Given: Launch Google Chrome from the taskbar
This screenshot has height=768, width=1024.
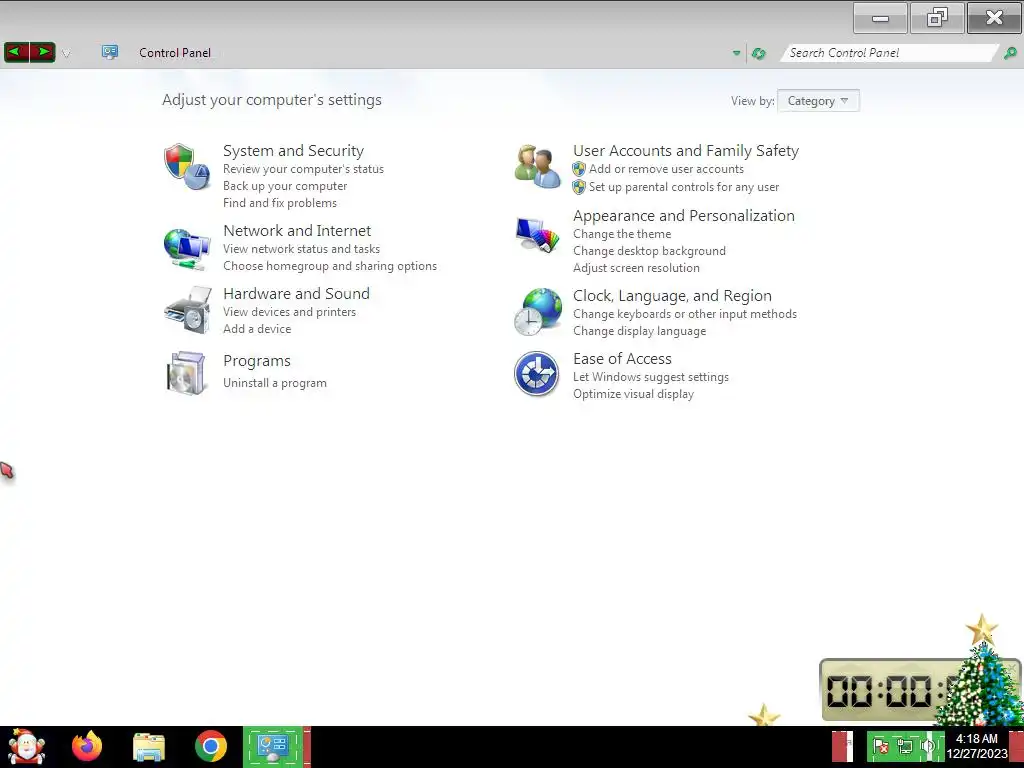Looking at the screenshot, I should tap(210, 746).
